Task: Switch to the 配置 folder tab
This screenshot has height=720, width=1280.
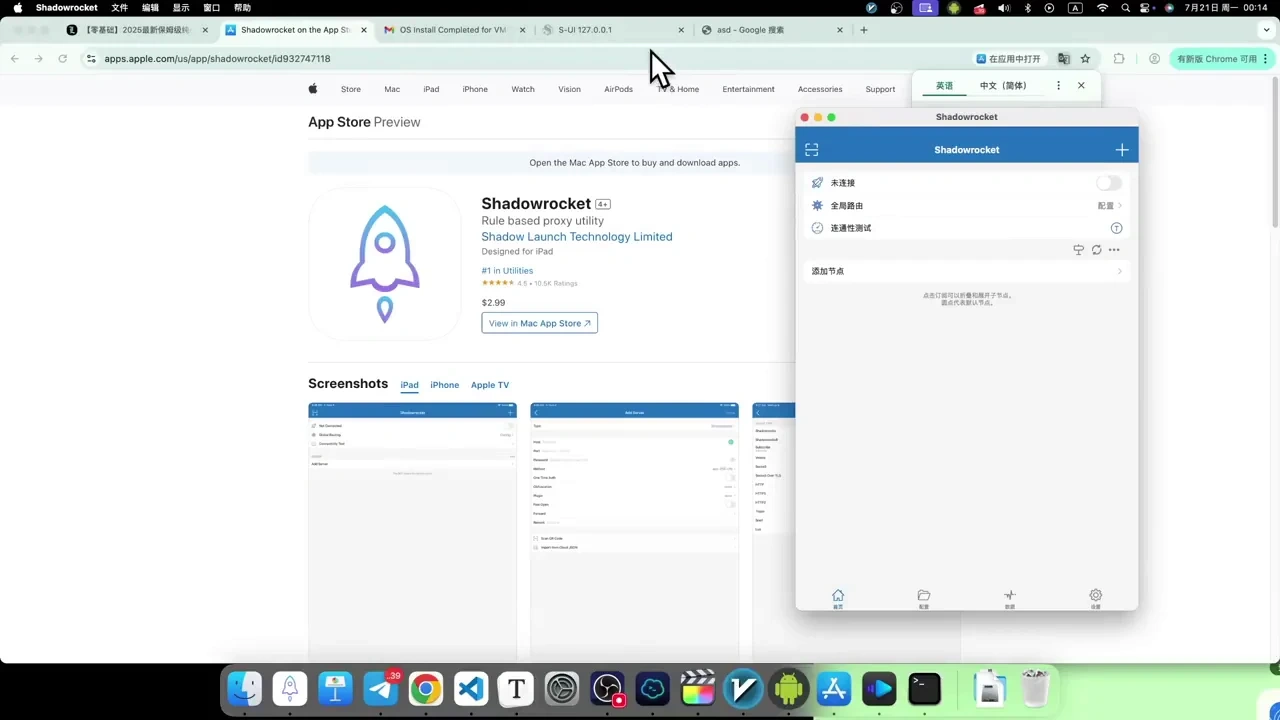Action: tap(923, 598)
